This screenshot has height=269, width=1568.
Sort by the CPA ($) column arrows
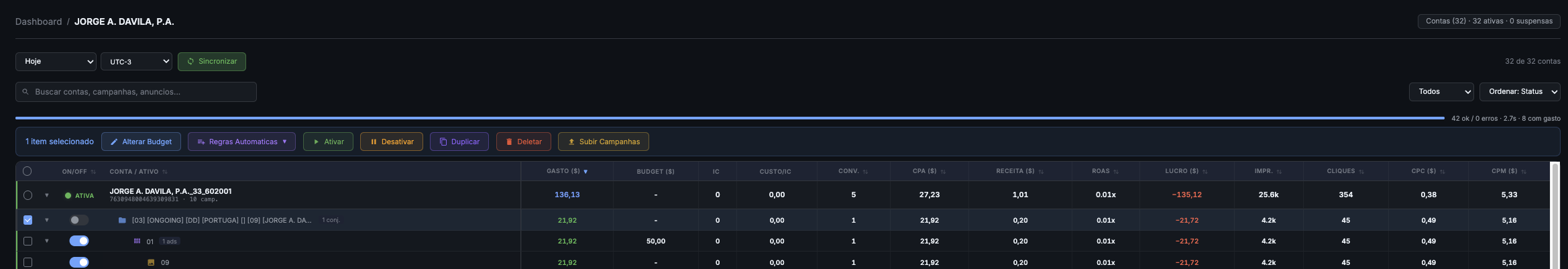(x=943, y=172)
